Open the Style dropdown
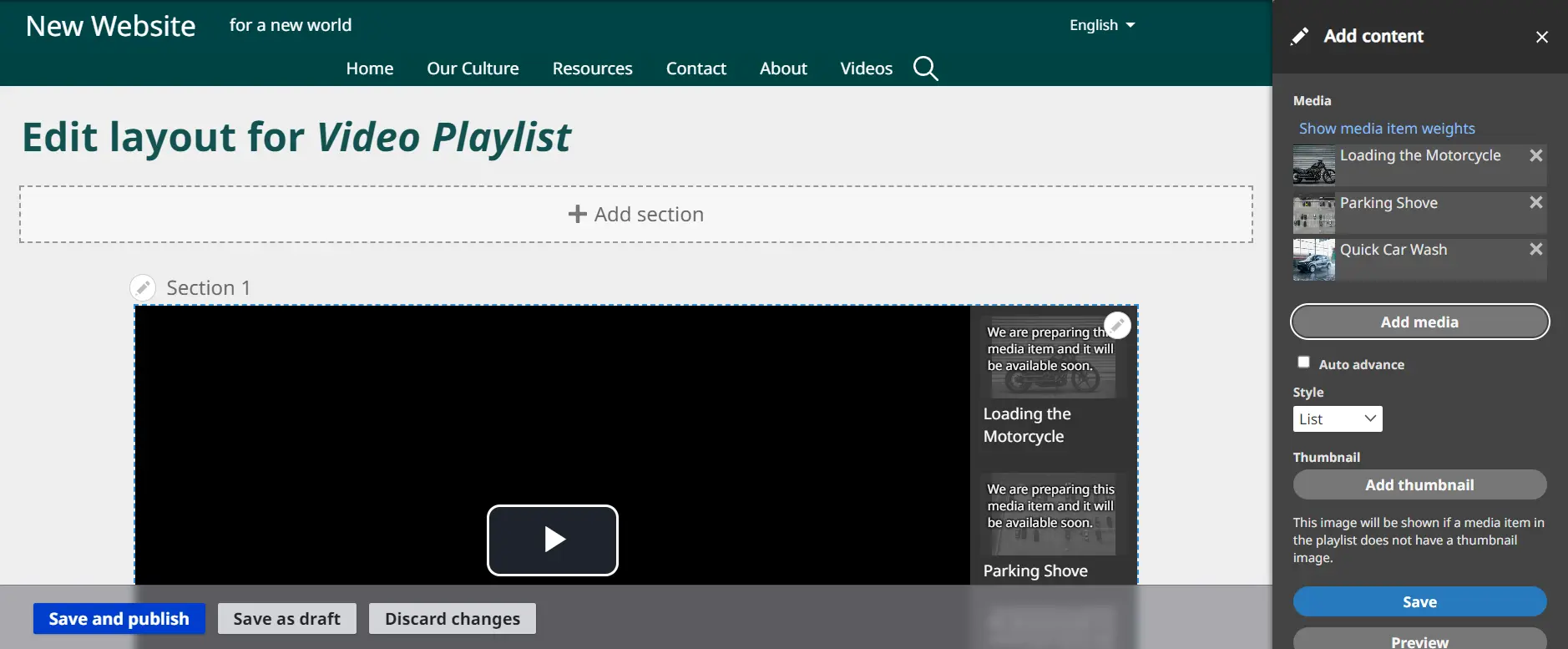Viewport: 1568px width, 649px height. (x=1337, y=419)
